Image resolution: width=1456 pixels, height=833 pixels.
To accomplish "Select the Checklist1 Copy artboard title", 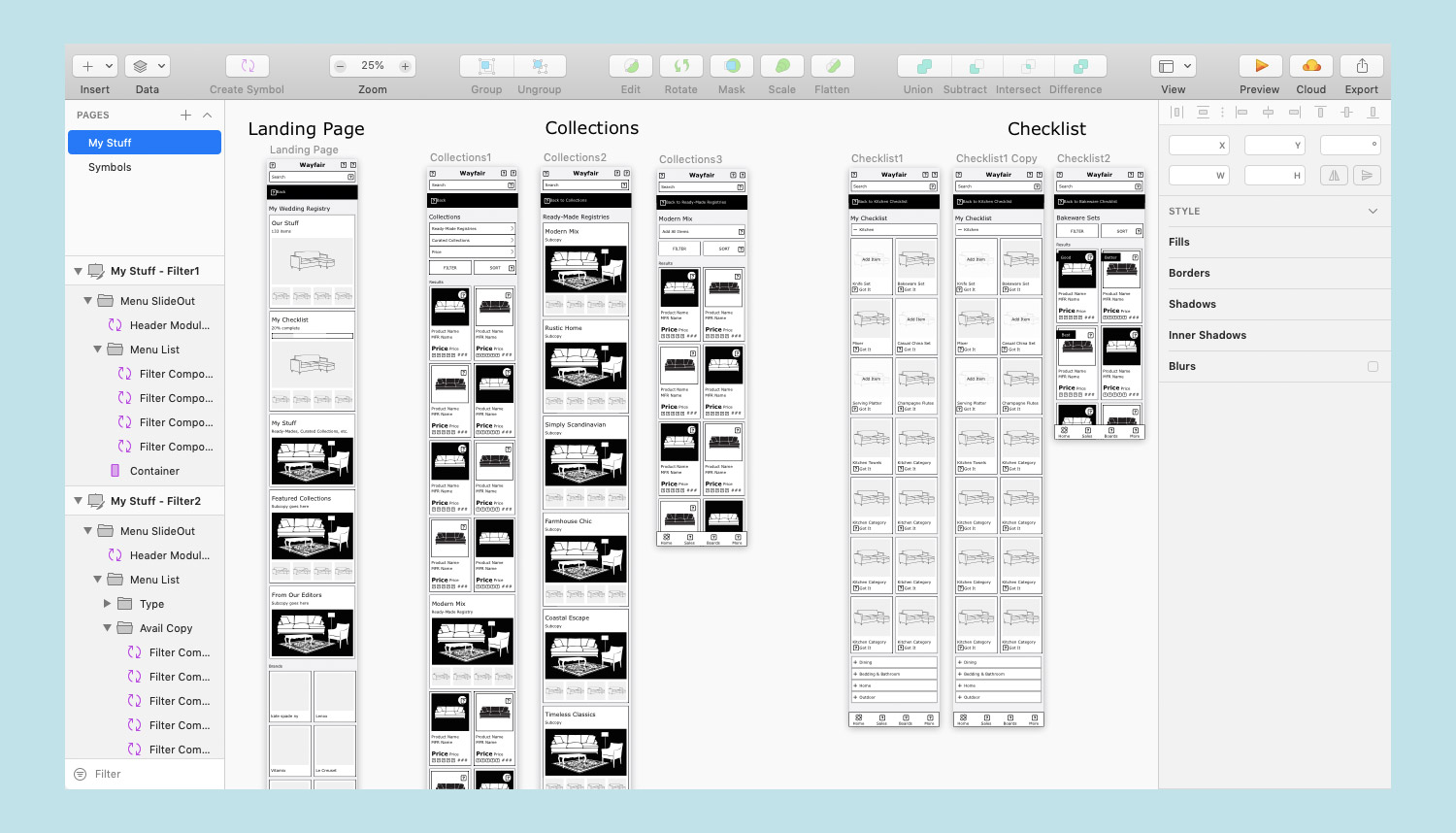I will pos(997,158).
